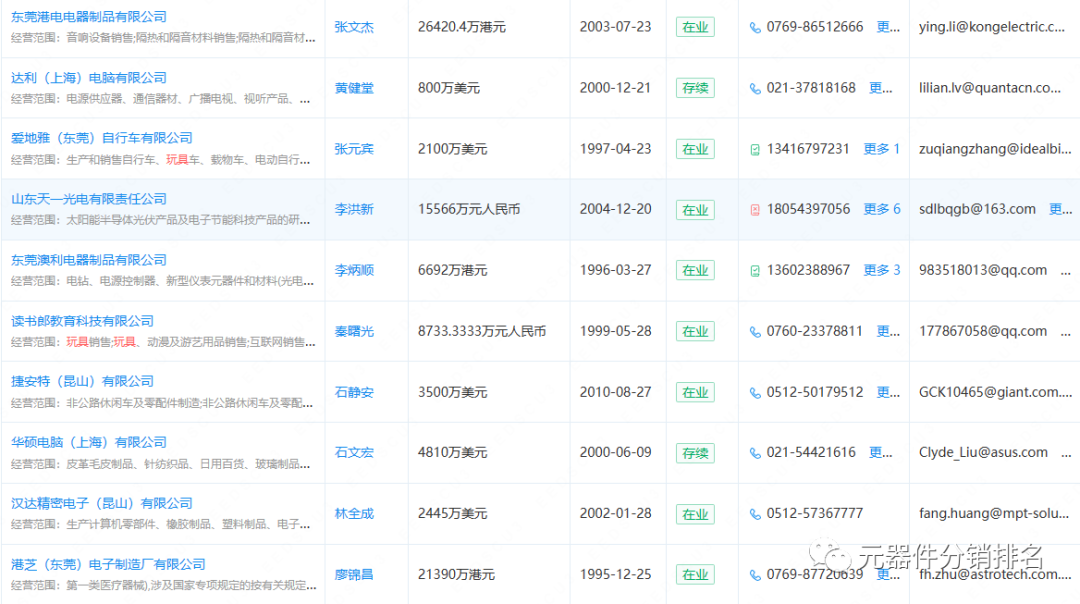
Task: View legal representative 石静安
Action: point(354,393)
